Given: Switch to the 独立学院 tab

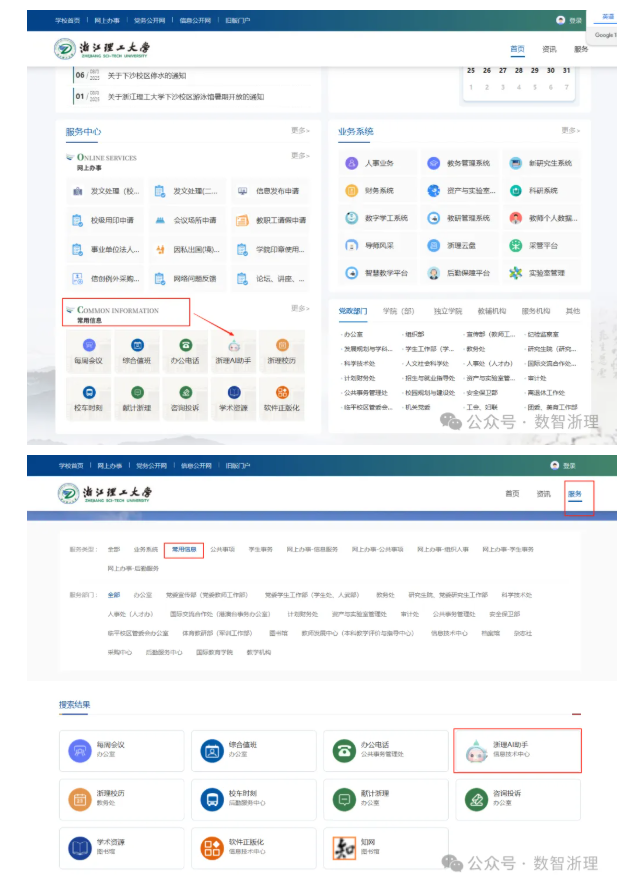Looking at the screenshot, I should (448, 311).
